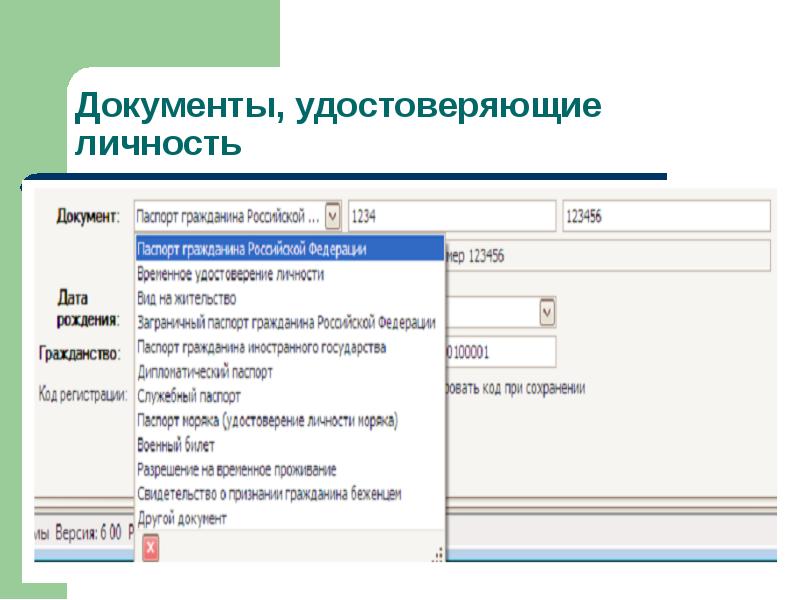Select Вид на жительство entry
This screenshot has height=600, width=800.
[186, 298]
